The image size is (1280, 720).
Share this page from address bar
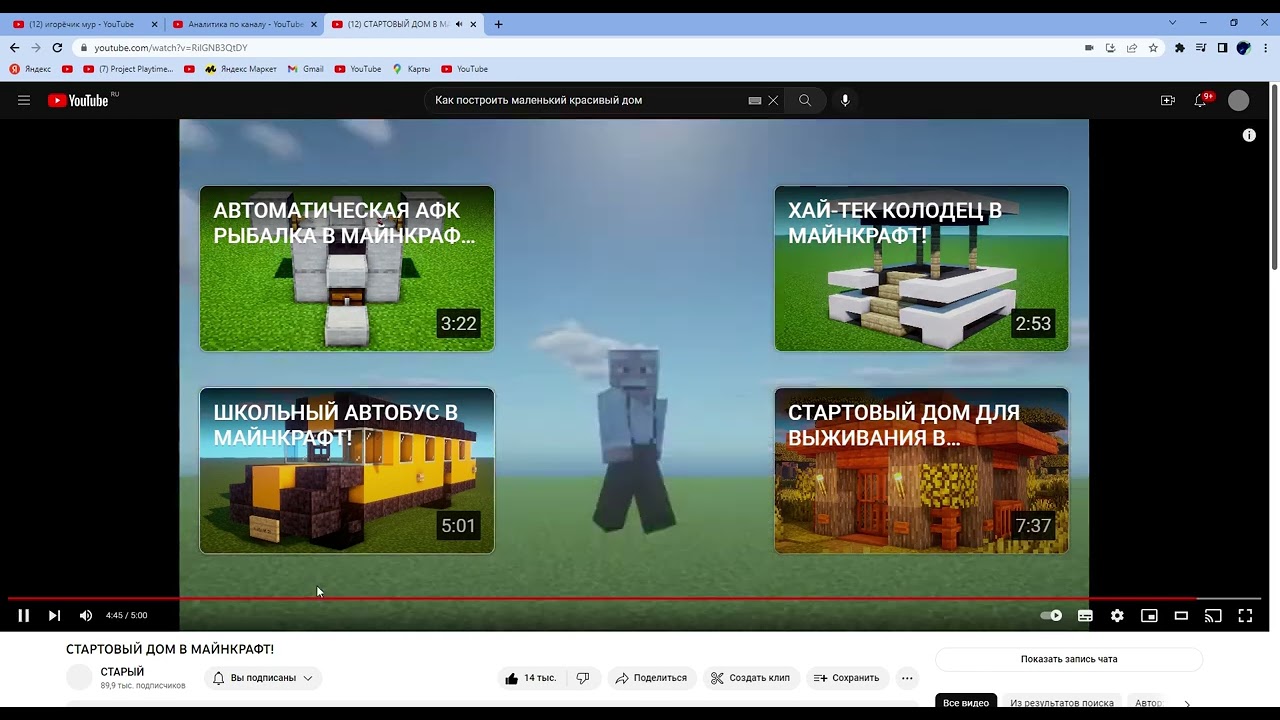(x=1132, y=47)
